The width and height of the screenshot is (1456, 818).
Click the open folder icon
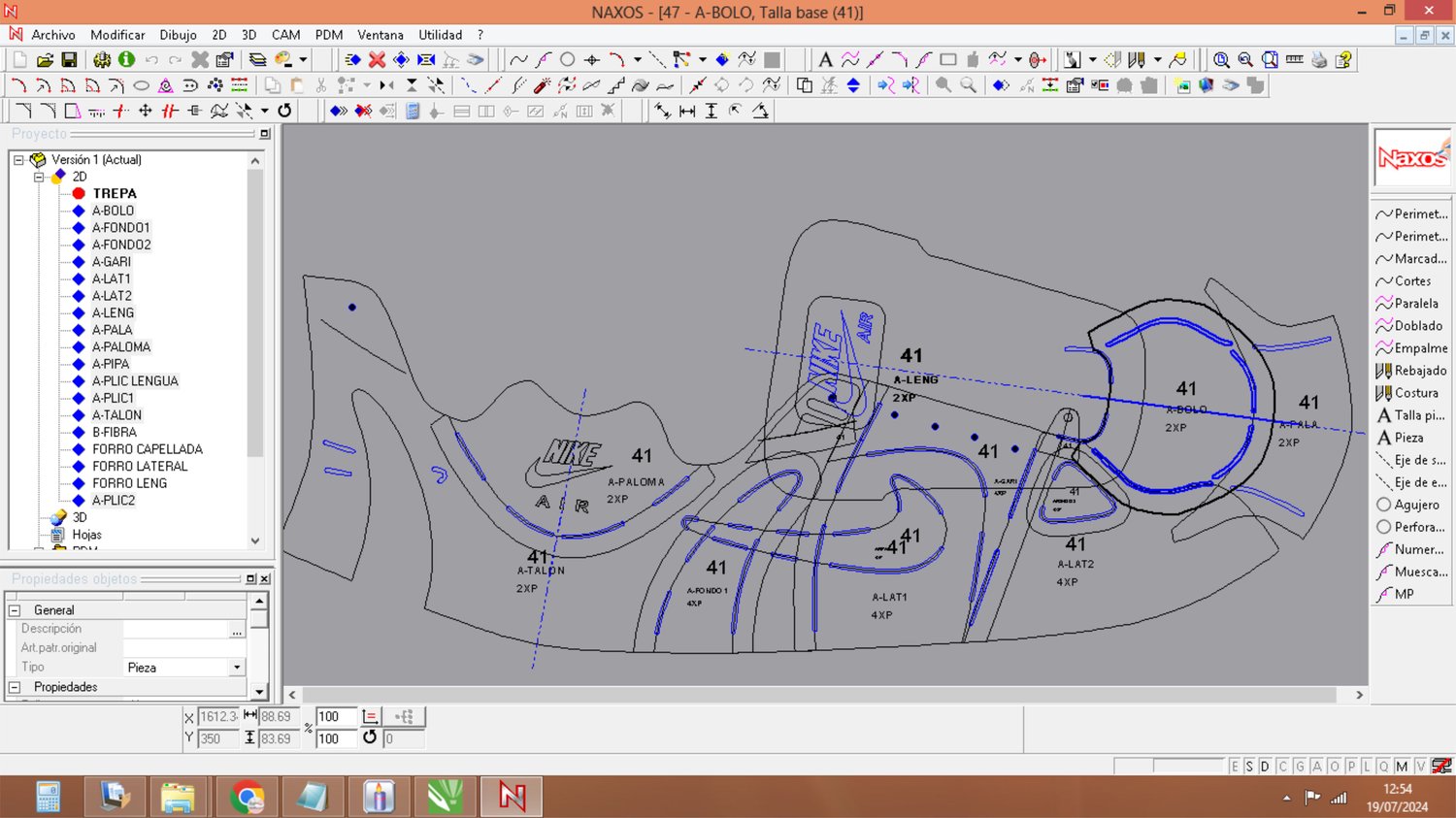45,60
